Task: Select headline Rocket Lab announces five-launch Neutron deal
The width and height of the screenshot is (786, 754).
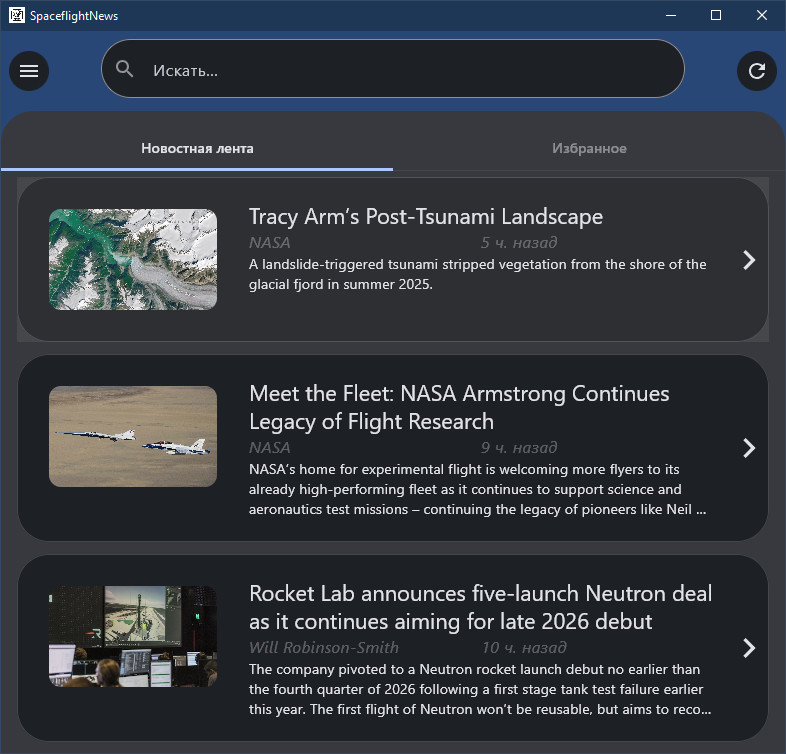Action: coord(480,608)
